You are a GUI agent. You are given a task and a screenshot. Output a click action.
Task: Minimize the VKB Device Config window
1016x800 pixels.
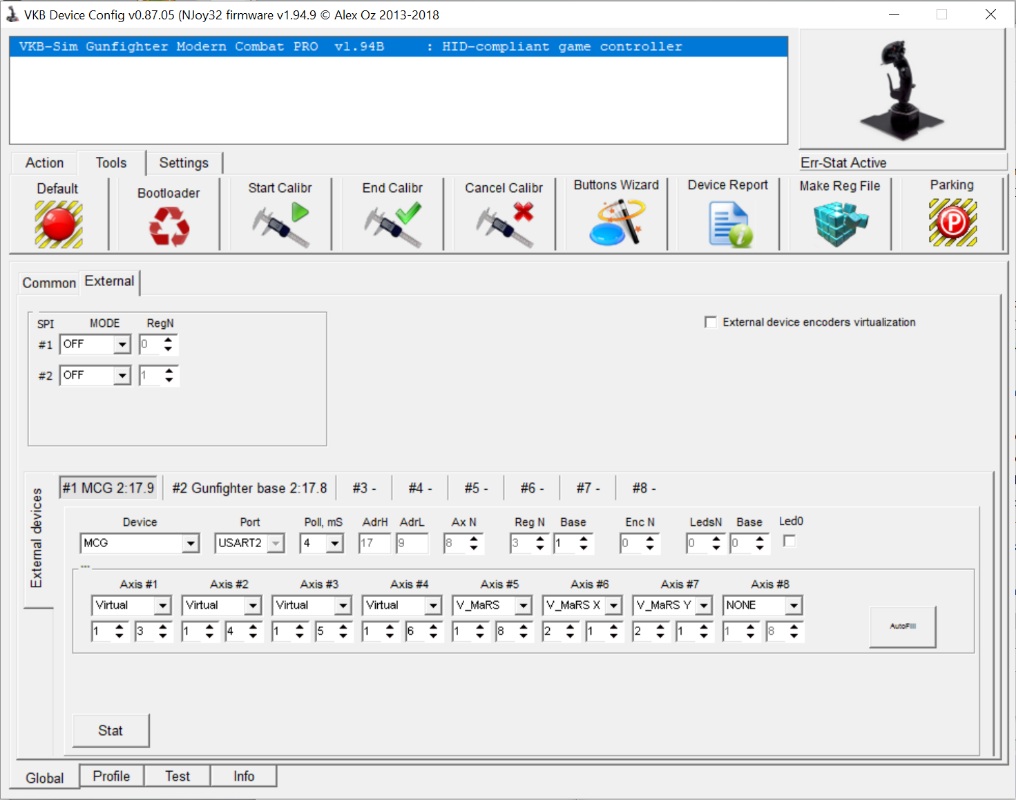(894, 14)
